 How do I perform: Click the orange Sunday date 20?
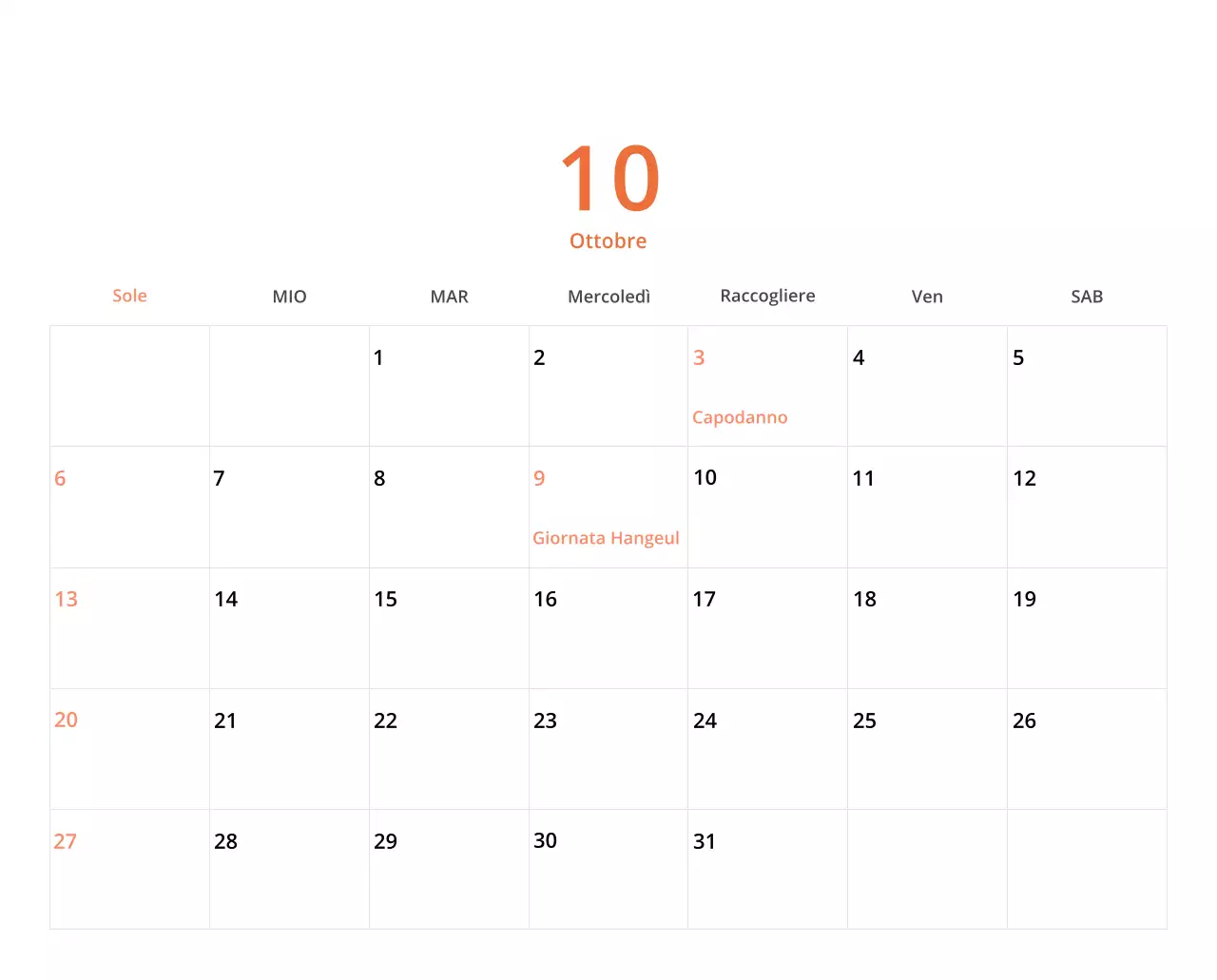tap(67, 721)
